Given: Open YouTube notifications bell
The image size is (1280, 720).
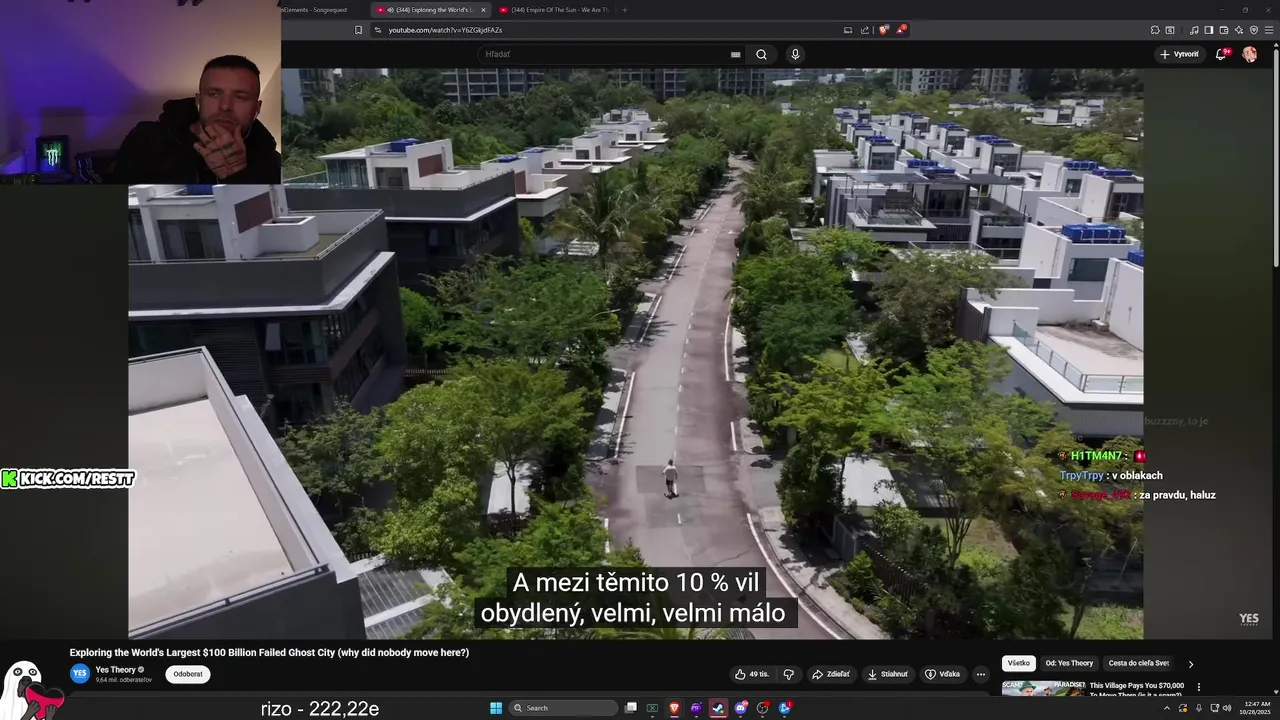Looking at the screenshot, I should (x=1221, y=54).
